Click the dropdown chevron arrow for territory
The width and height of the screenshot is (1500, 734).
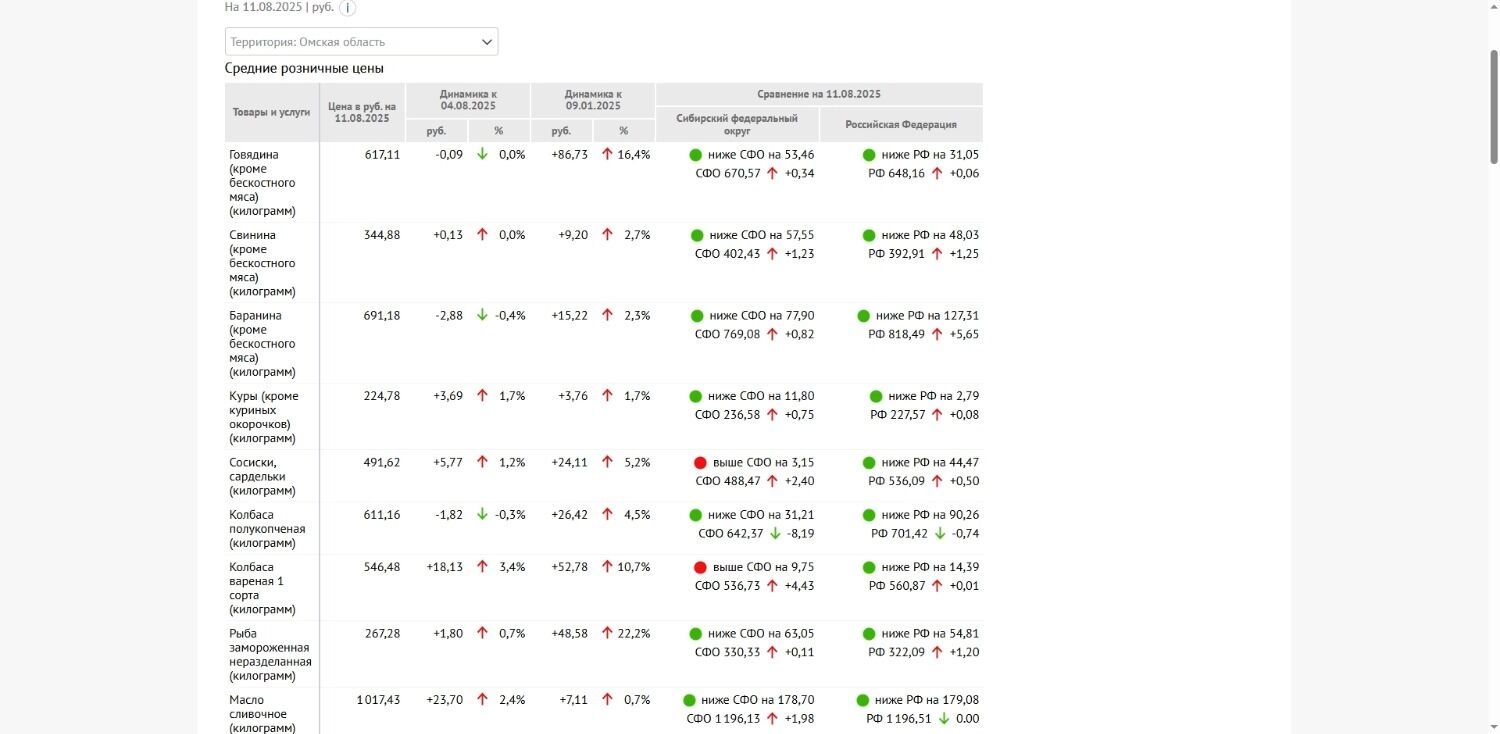pos(487,42)
